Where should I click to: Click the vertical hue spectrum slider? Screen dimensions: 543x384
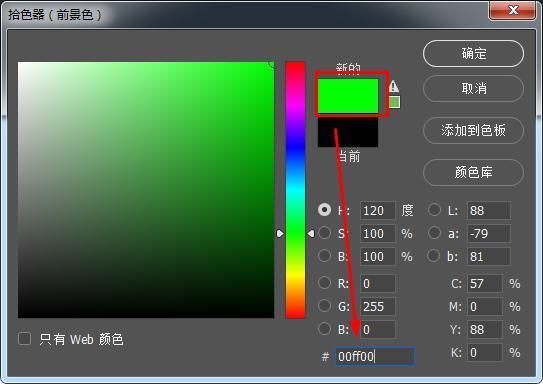[x=295, y=190]
